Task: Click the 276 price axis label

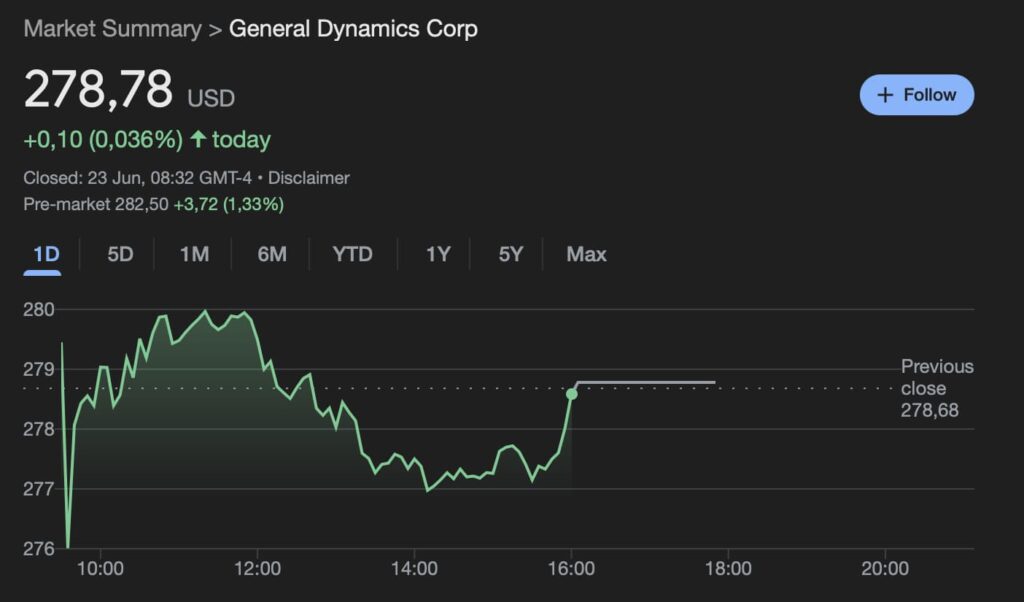Action: click(x=39, y=548)
